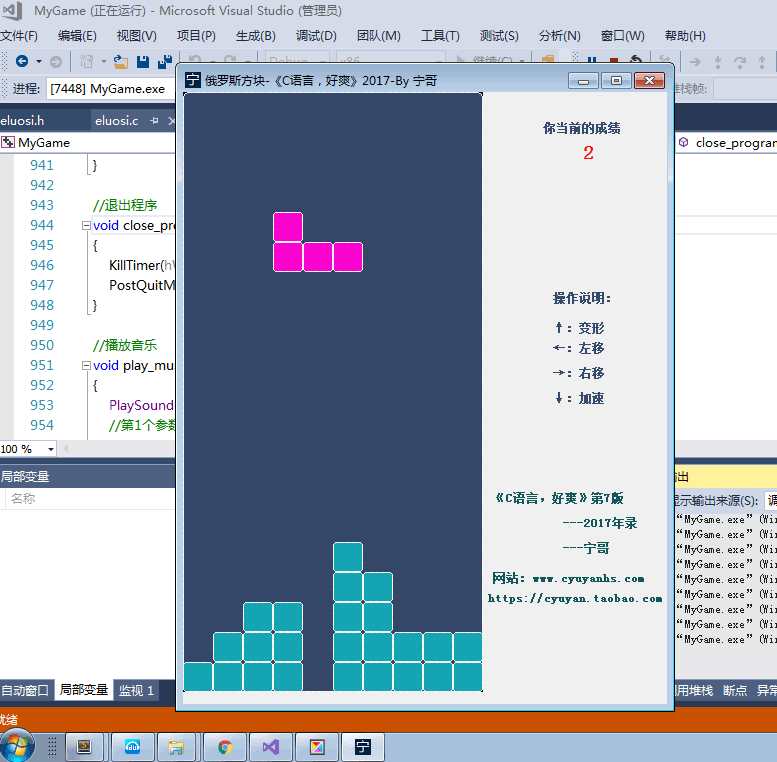Click the colorful paint app taskbar icon
Screen dimensions: 777x762
click(317, 747)
